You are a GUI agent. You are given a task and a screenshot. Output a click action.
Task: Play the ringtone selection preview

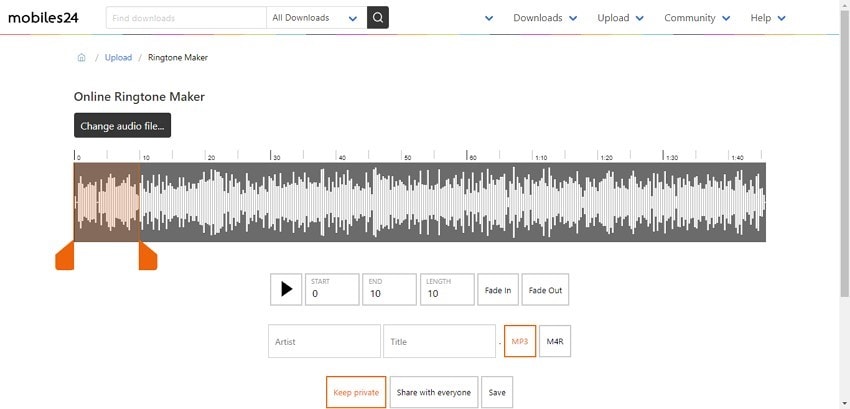click(286, 289)
